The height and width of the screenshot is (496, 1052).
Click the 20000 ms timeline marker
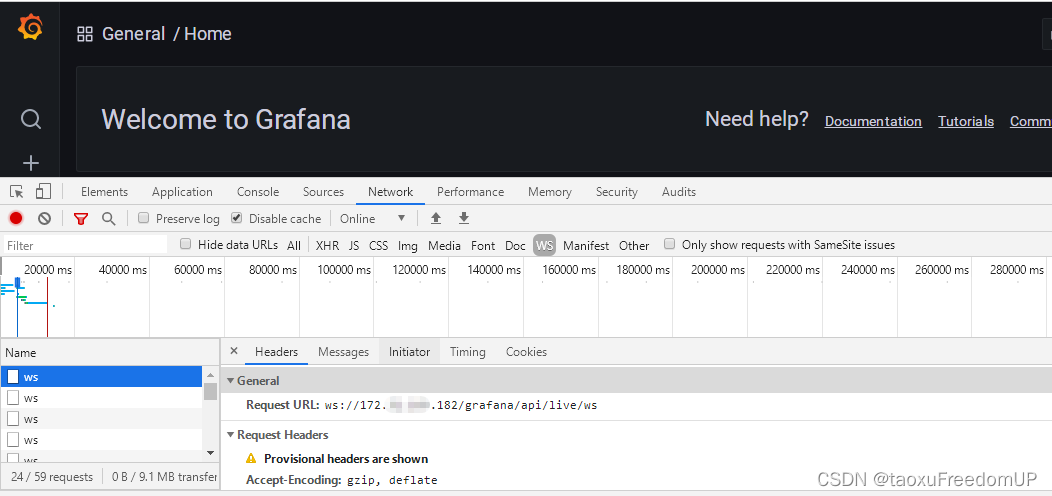(x=47, y=270)
